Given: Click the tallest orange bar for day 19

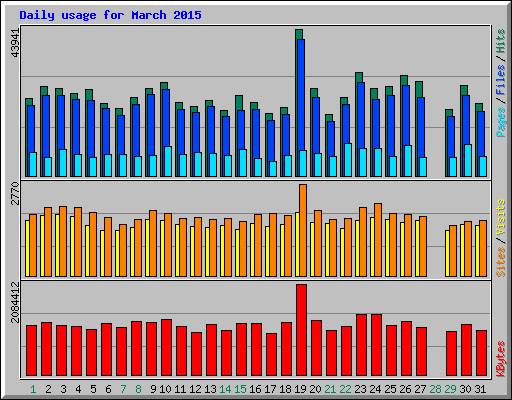Looking at the screenshot, I should pyautogui.click(x=303, y=231).
